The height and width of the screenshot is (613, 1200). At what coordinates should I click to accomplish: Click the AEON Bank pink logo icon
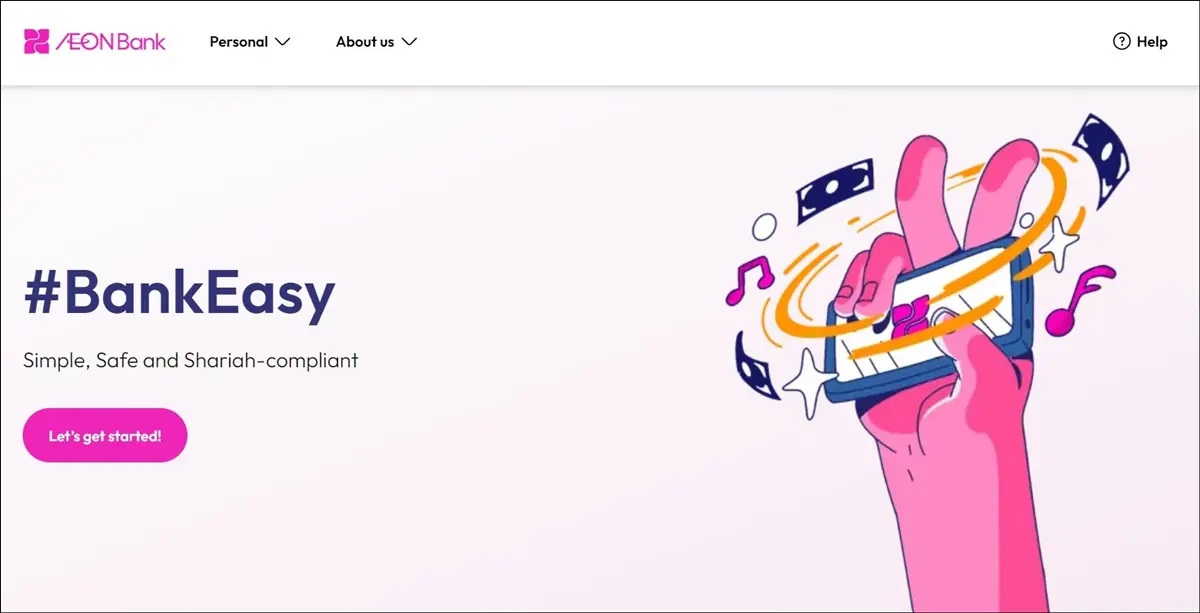(x=37, y=42)
